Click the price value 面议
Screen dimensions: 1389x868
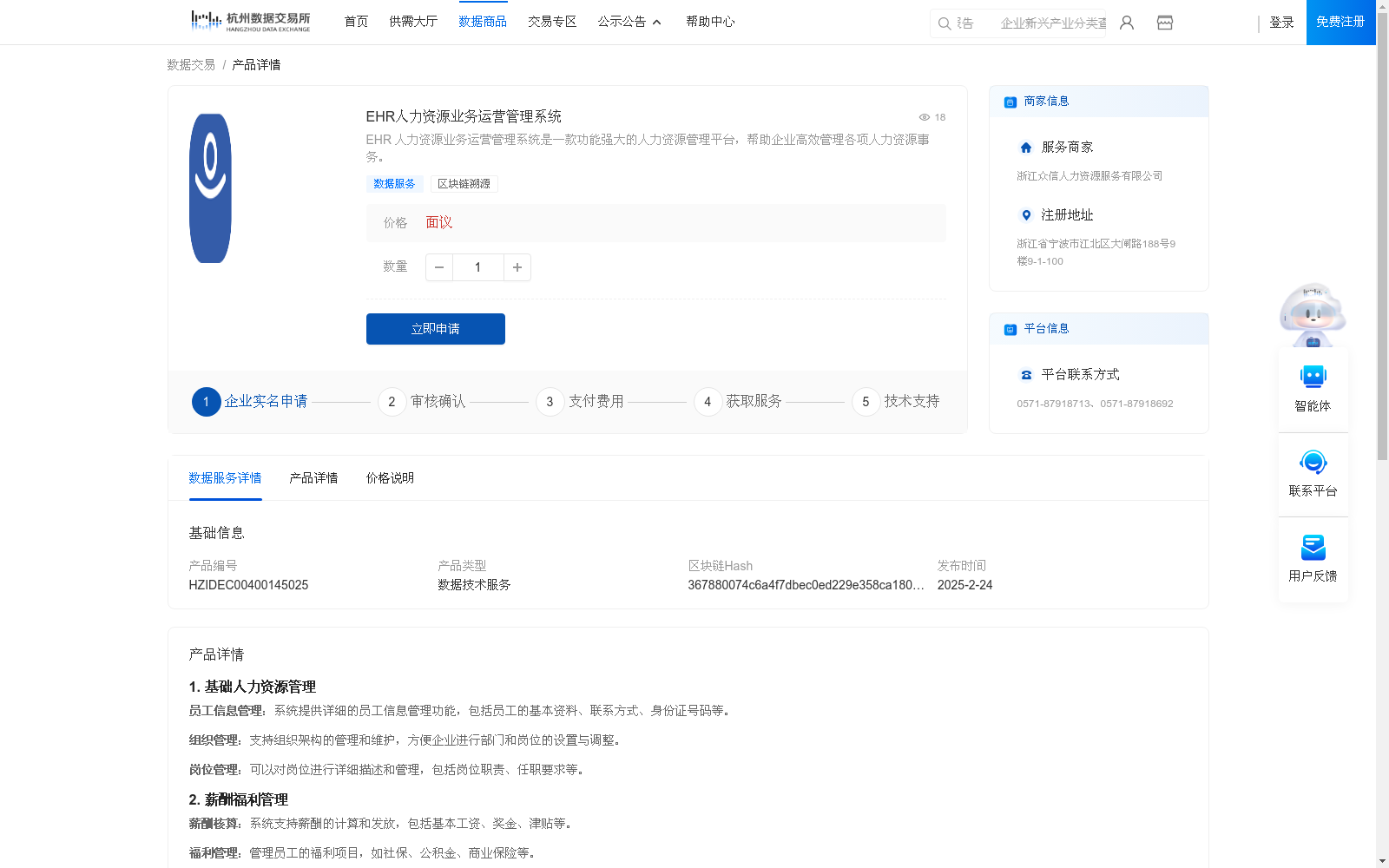click(439, 223)
